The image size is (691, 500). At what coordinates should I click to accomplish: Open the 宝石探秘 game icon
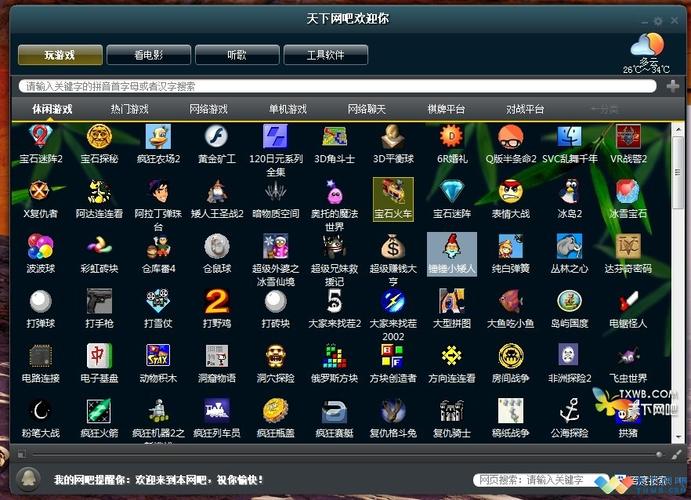click(99, 136)
